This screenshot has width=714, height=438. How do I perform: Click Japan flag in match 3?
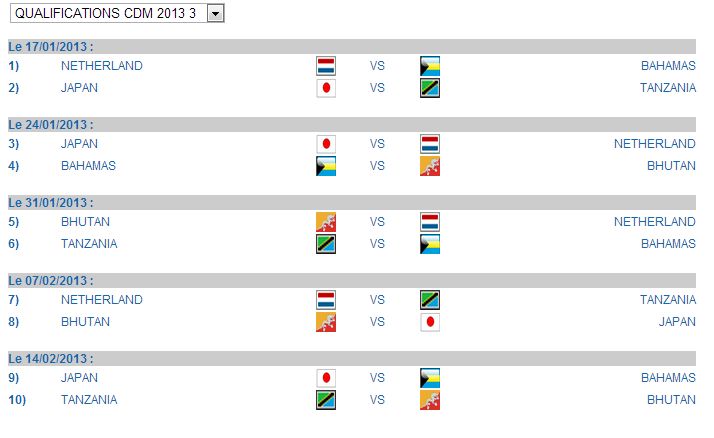click(326, 144)
